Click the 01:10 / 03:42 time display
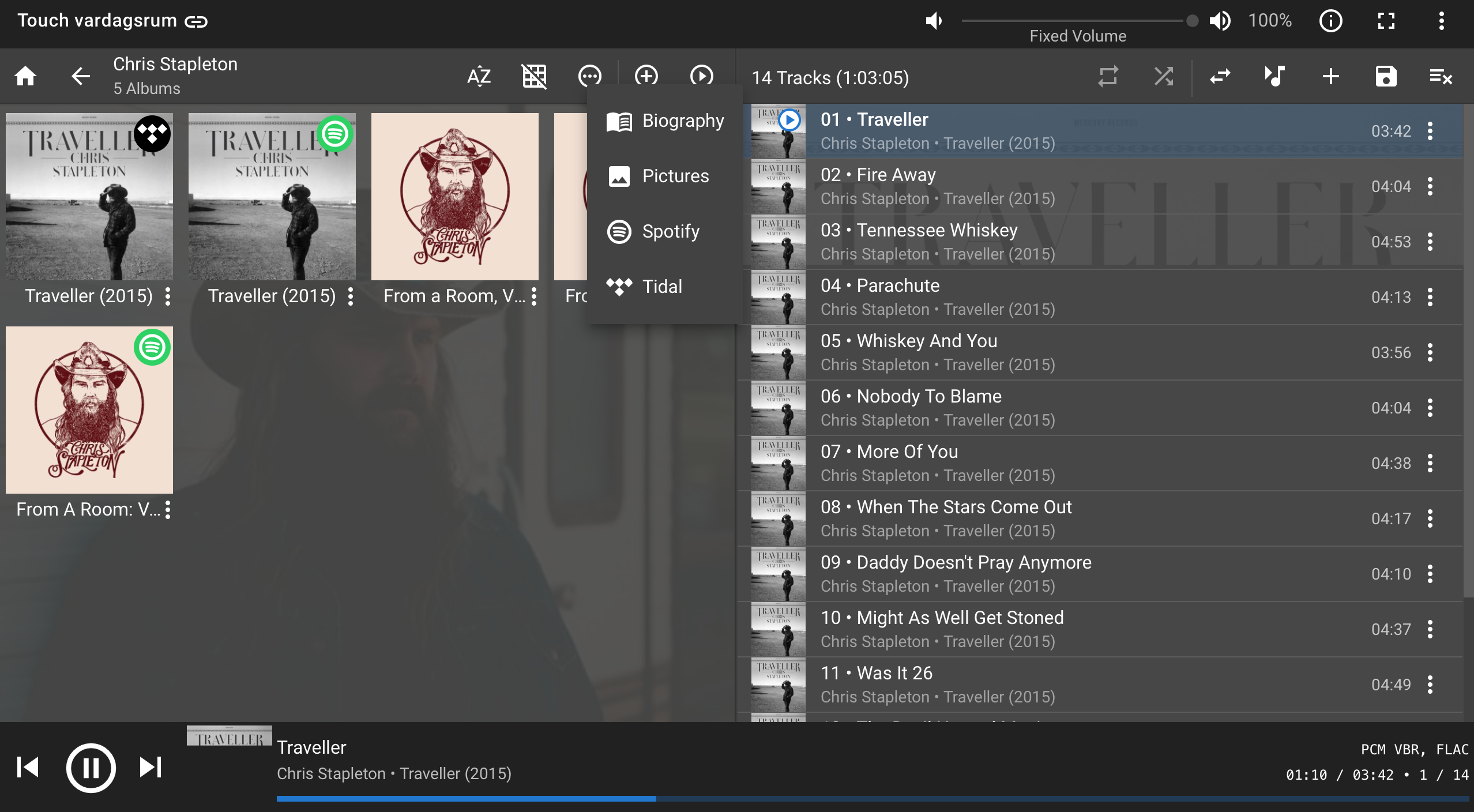 (1339, 775)
